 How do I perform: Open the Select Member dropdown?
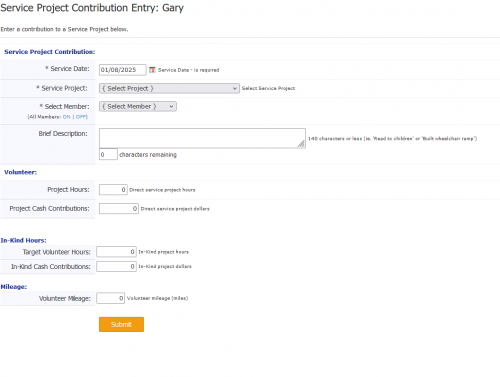click(x=138, y=106)
